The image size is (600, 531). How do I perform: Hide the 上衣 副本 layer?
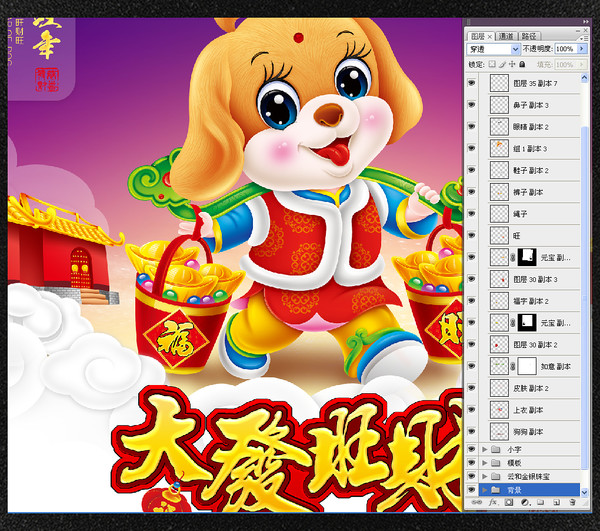[x=471, y=409]
